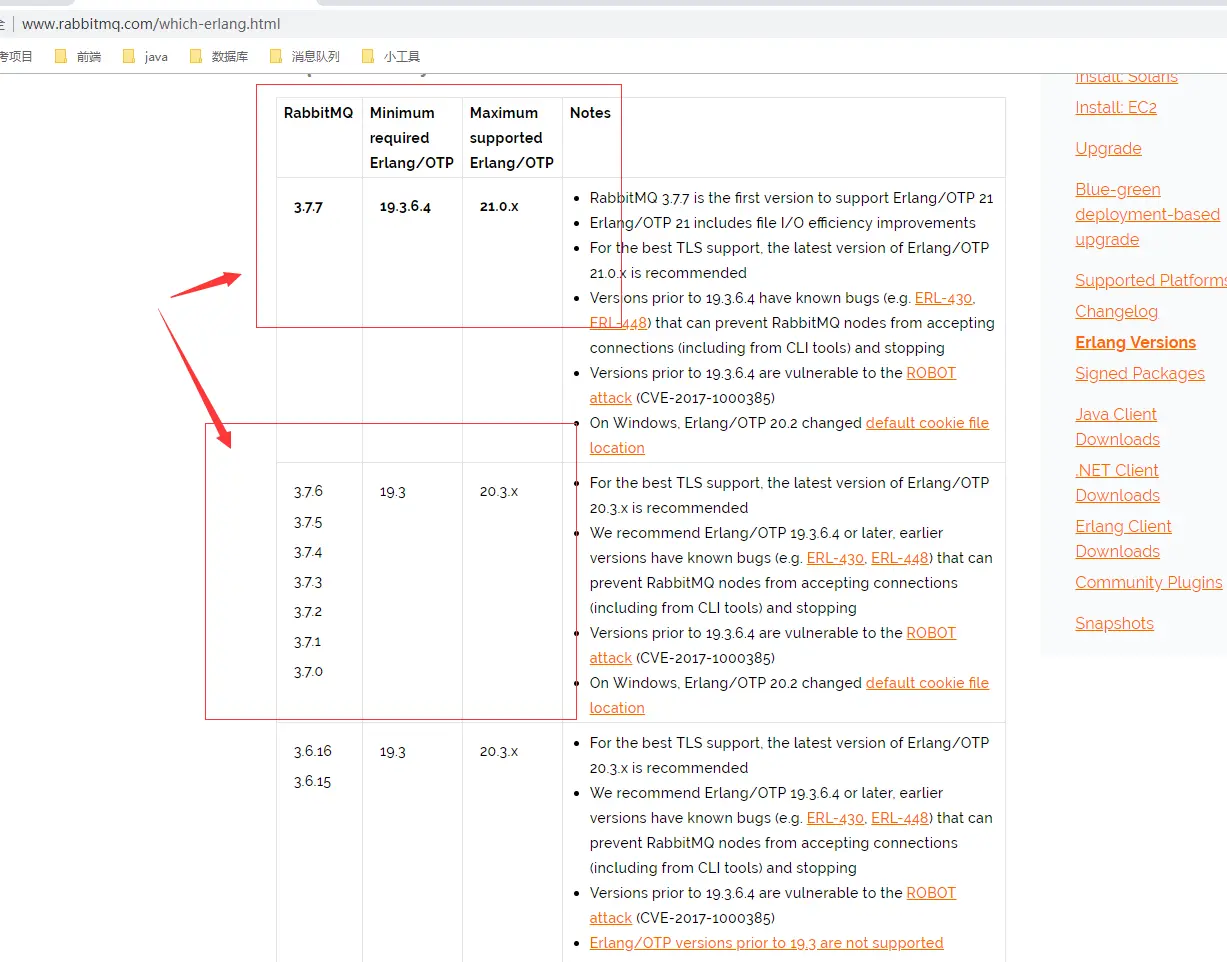Select the 20.3.x cell in the 3.7.6 row
This screenshot has width=1227, height=962.
click(x=499, y=492)
